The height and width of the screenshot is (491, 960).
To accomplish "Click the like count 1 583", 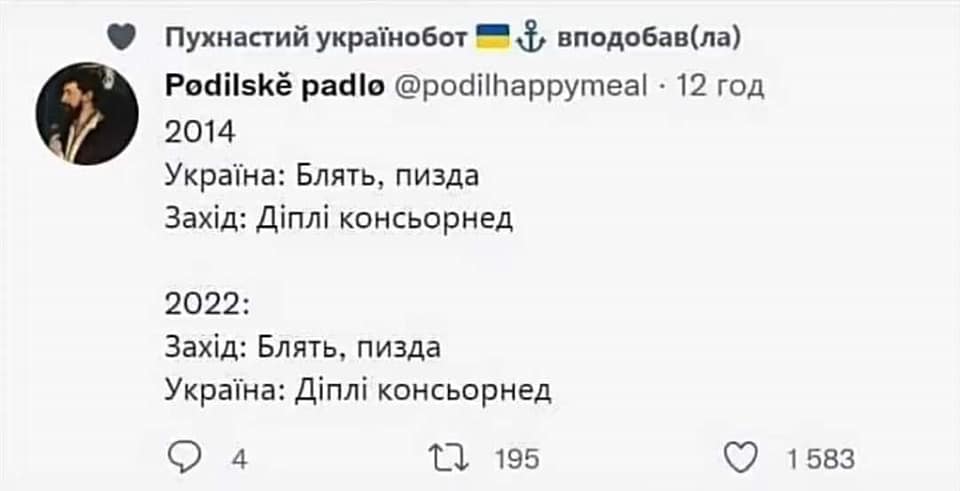I will pos(820,460).
